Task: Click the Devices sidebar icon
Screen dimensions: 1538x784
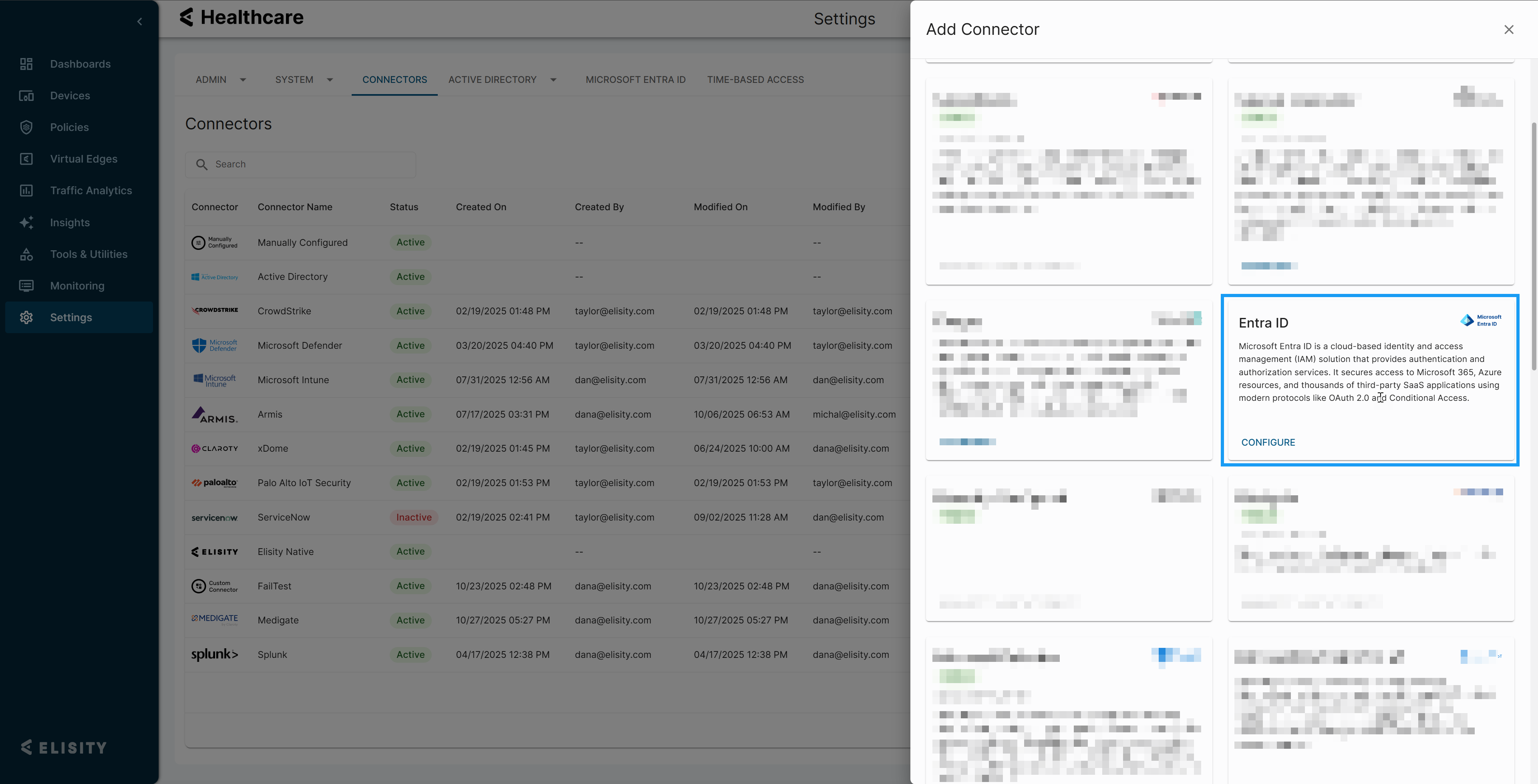Action: (26, 96)
